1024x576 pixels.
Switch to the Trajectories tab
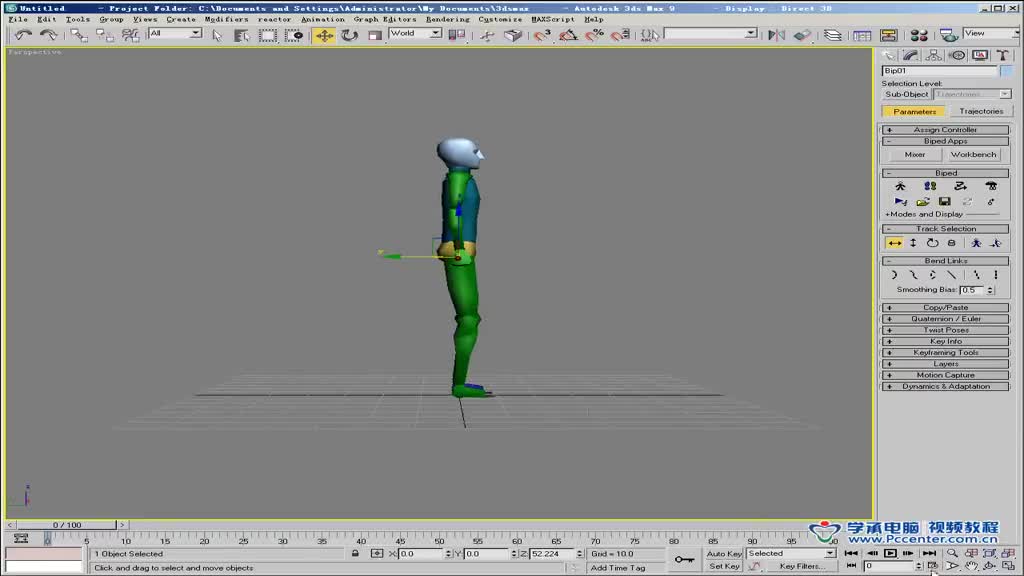pyautogui.click(x=980, y=111)
